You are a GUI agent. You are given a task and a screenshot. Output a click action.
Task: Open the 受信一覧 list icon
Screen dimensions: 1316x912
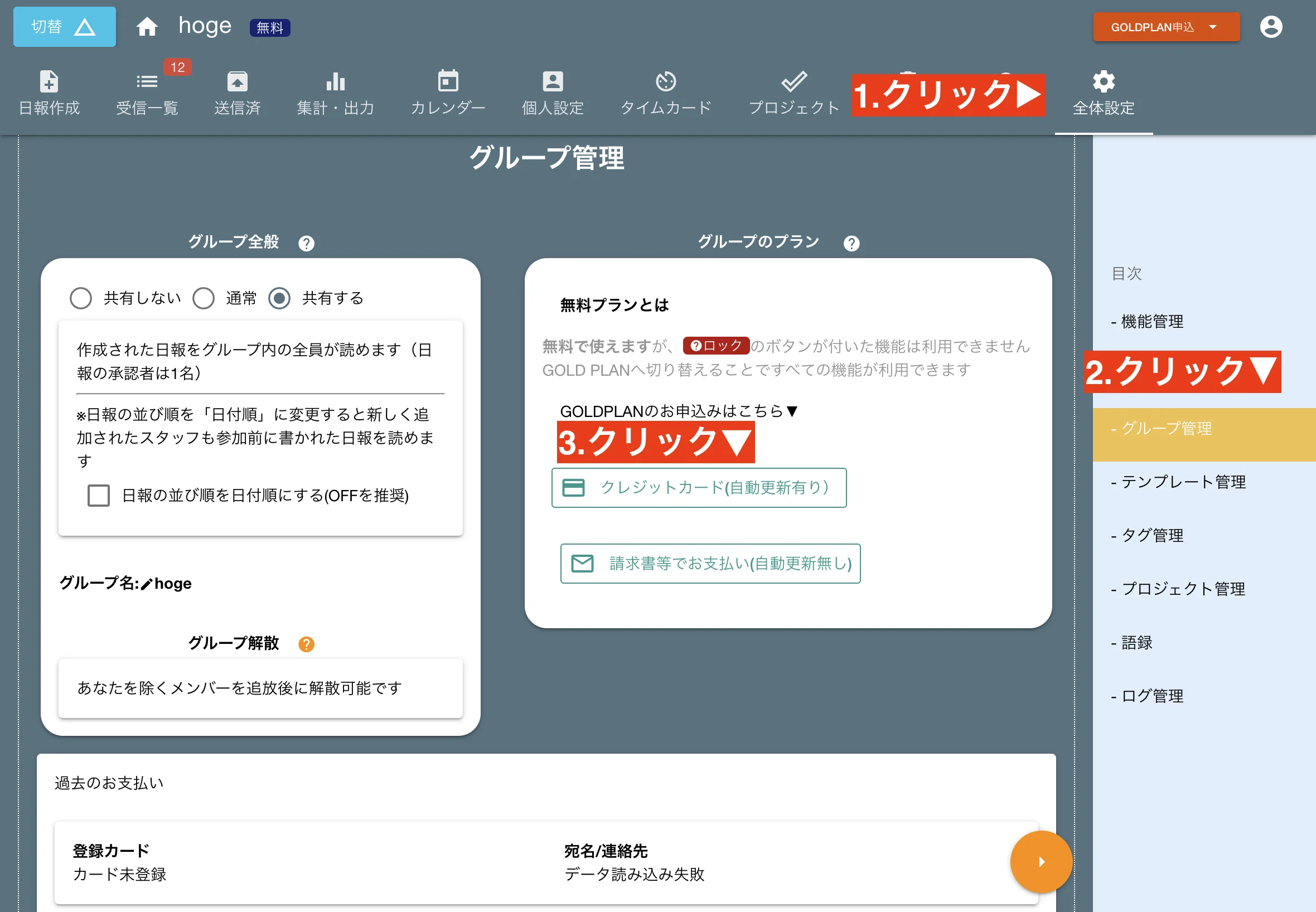(147, 81)
